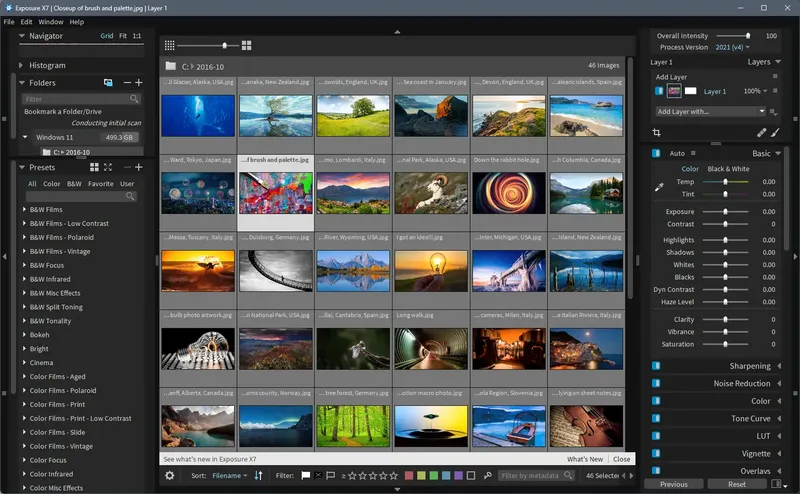Select the brush tool in Layers panel

(x=775, y=133)
